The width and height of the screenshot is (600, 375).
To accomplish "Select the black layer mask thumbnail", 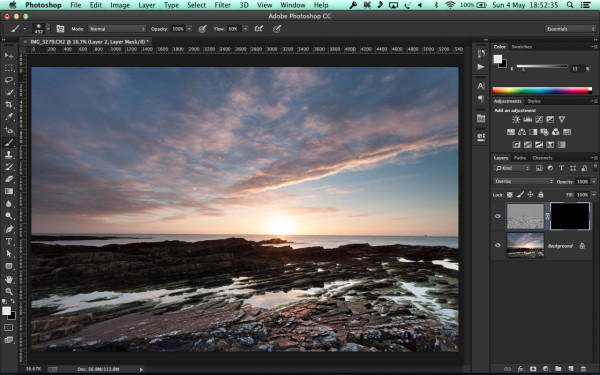I will (x=570, y=216).
